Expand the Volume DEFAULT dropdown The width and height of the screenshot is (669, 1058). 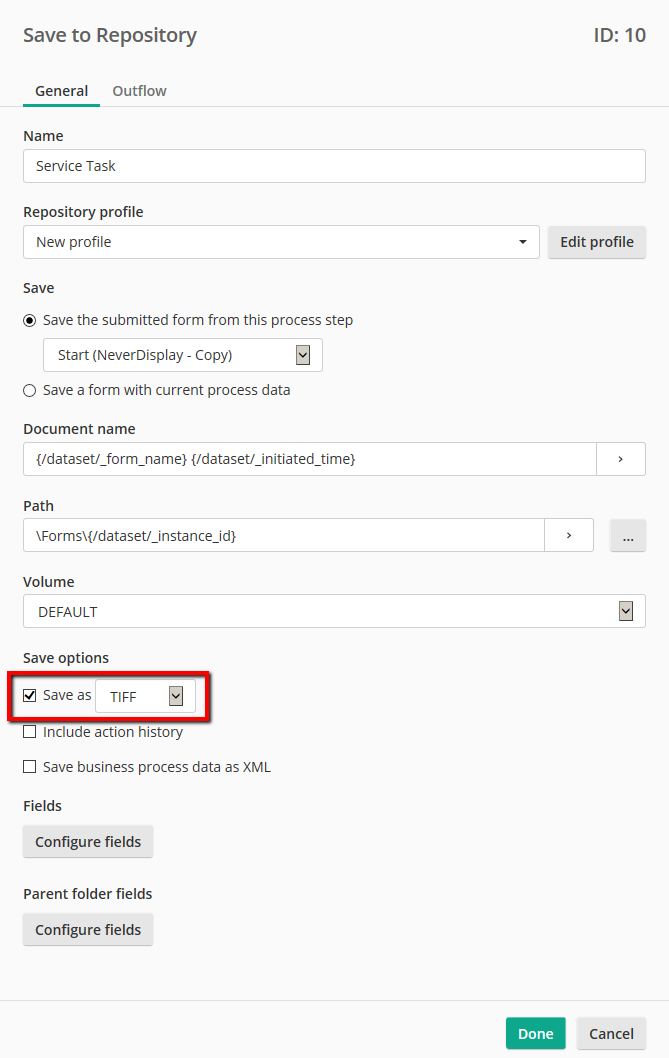(x=333, y=611)
